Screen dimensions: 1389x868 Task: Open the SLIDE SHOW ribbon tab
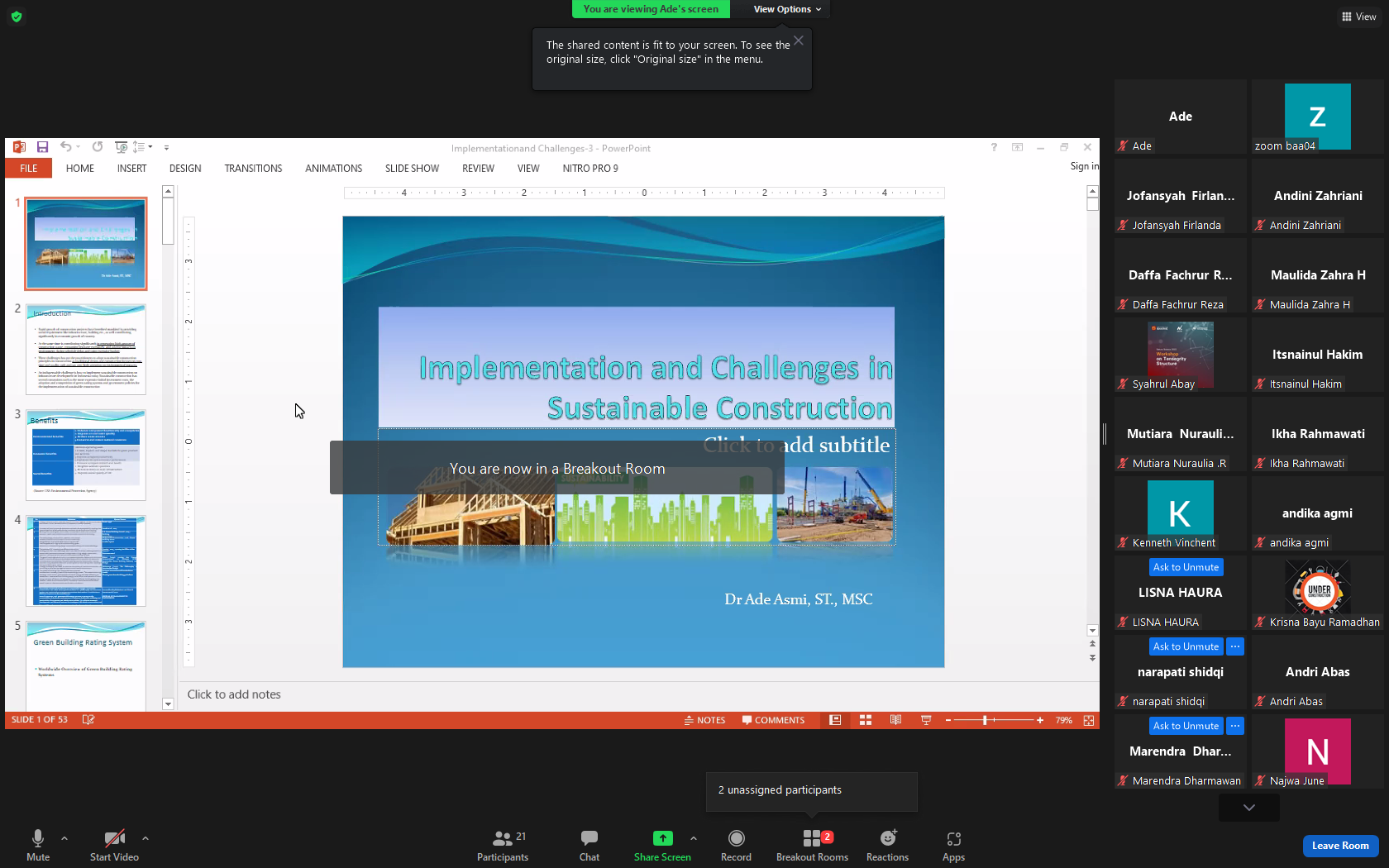[x=412, y=168]
